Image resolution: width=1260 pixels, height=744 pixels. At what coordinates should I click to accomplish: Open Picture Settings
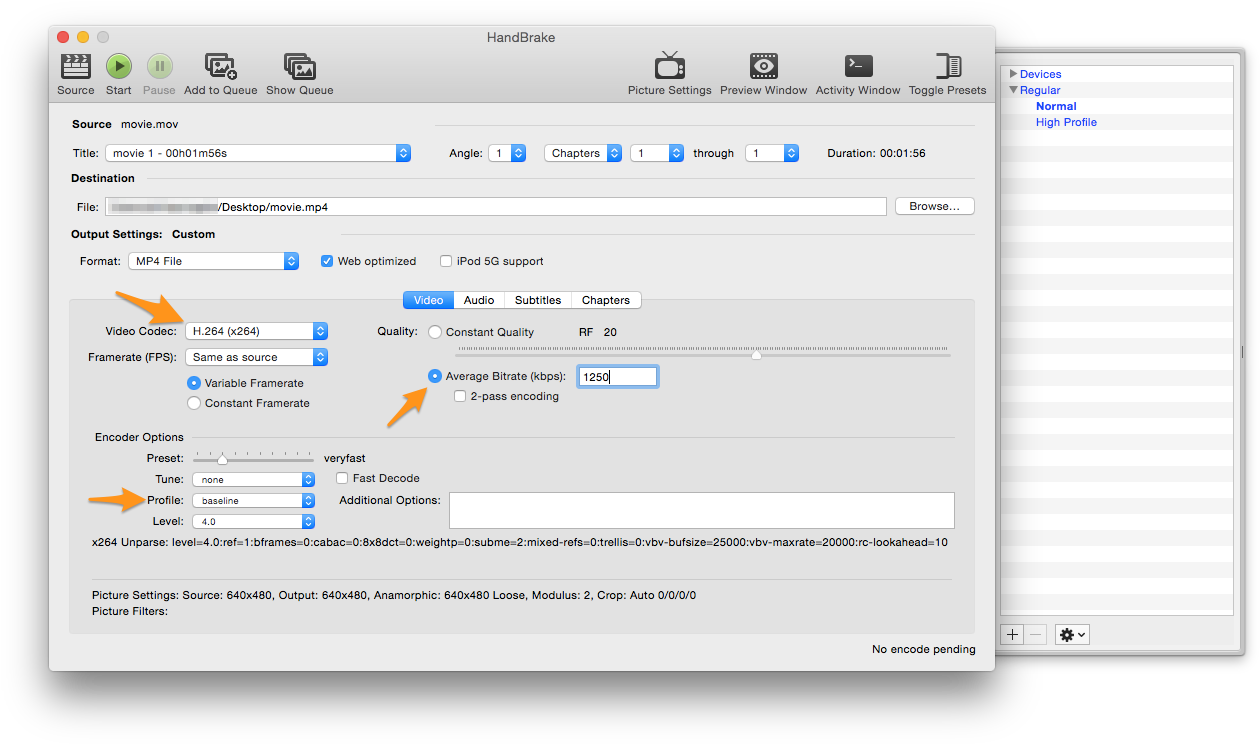pos(669,70)
